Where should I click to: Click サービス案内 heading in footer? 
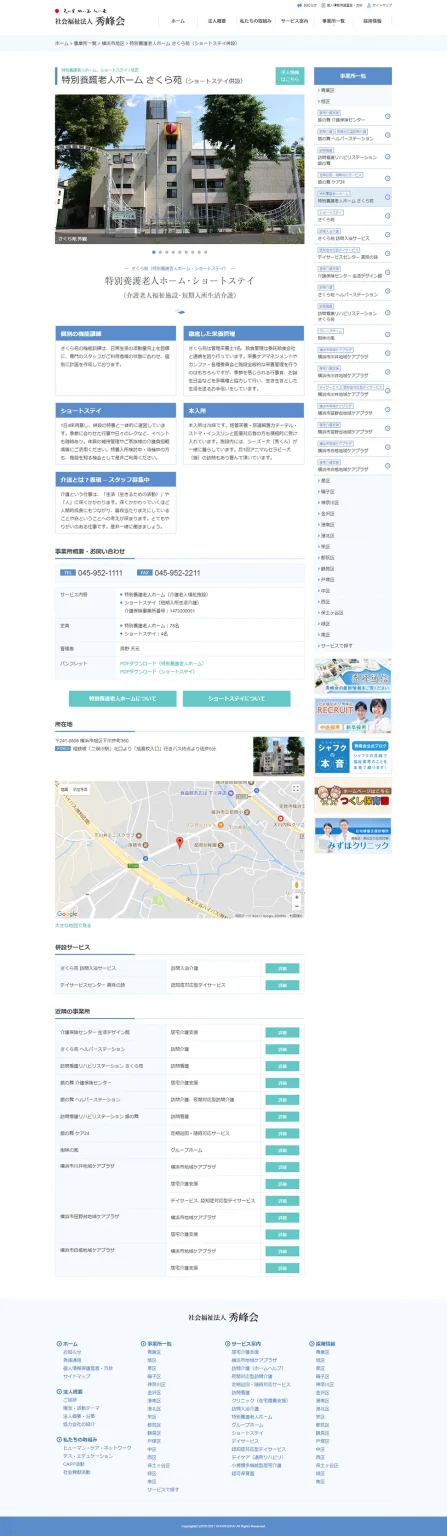click(245, 1343)
